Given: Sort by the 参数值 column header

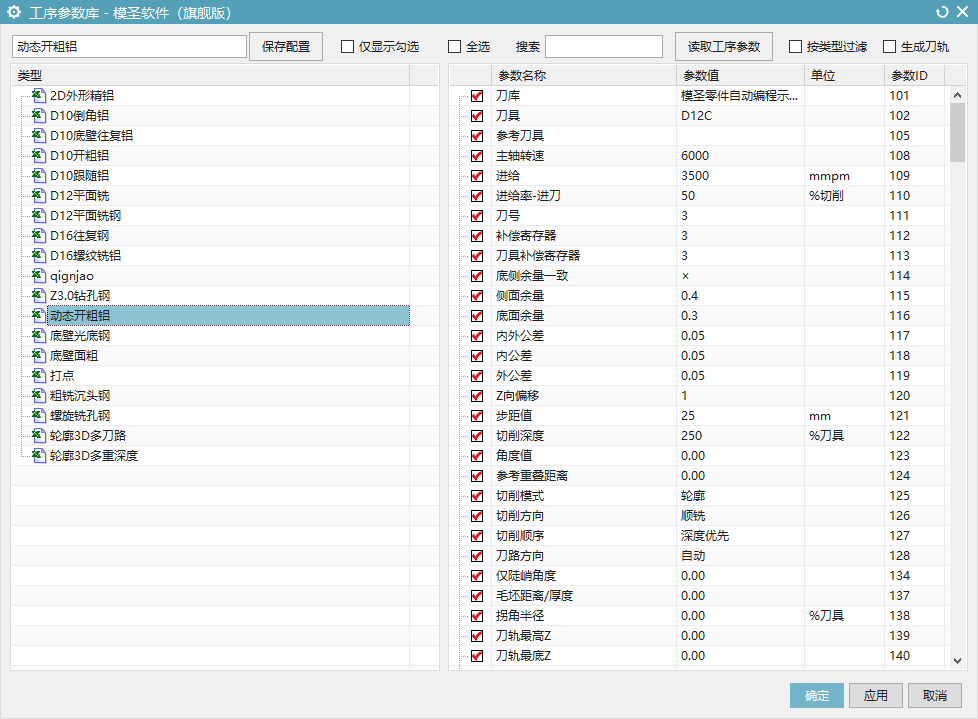Looking at the screenshot, I should click(x=740, y=75).
